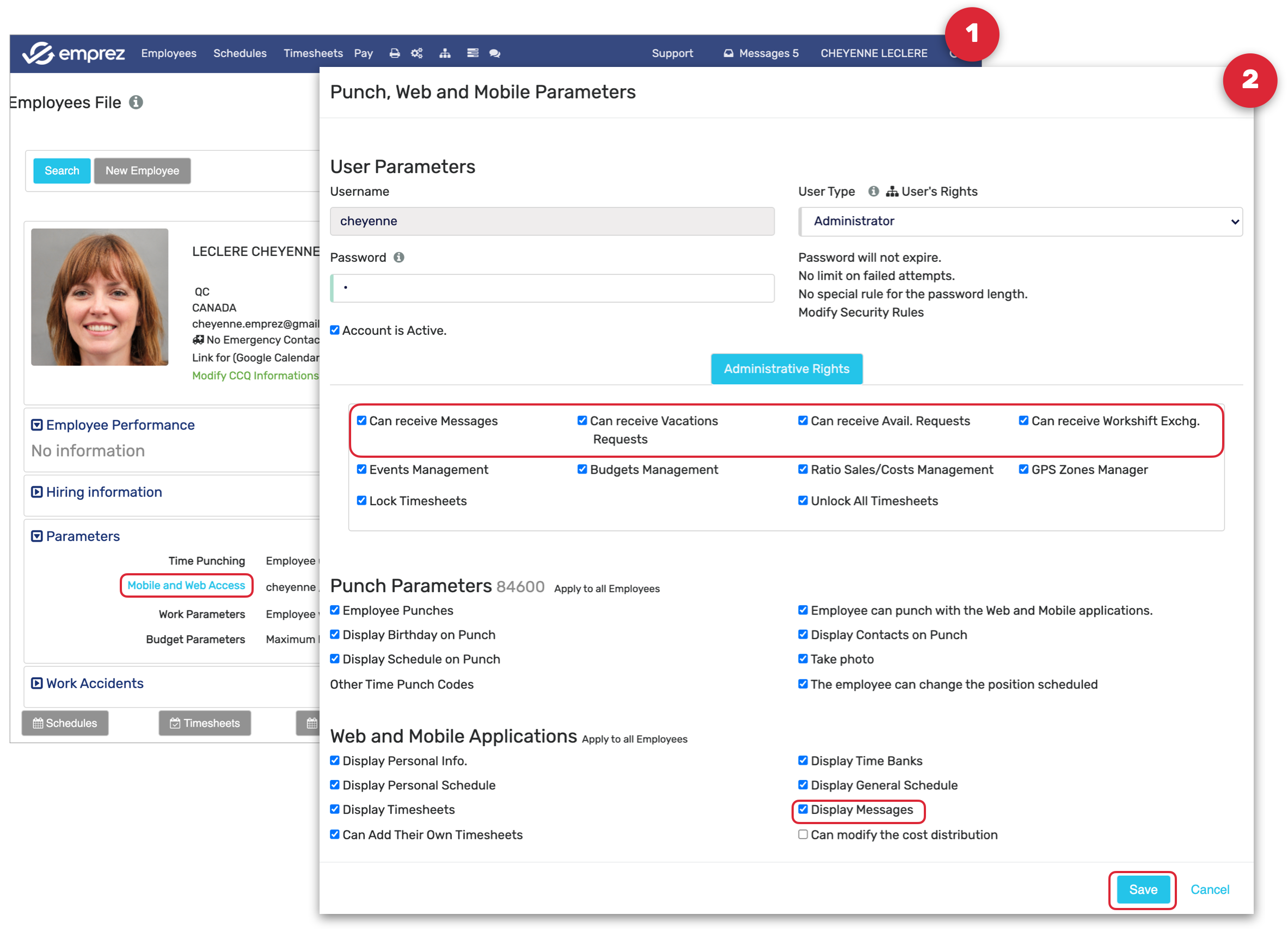Open the User Type Administrator dropdown
The height and width of the screenshot is (933, 1288).
pyautogui.click(x=1021, y=222)
